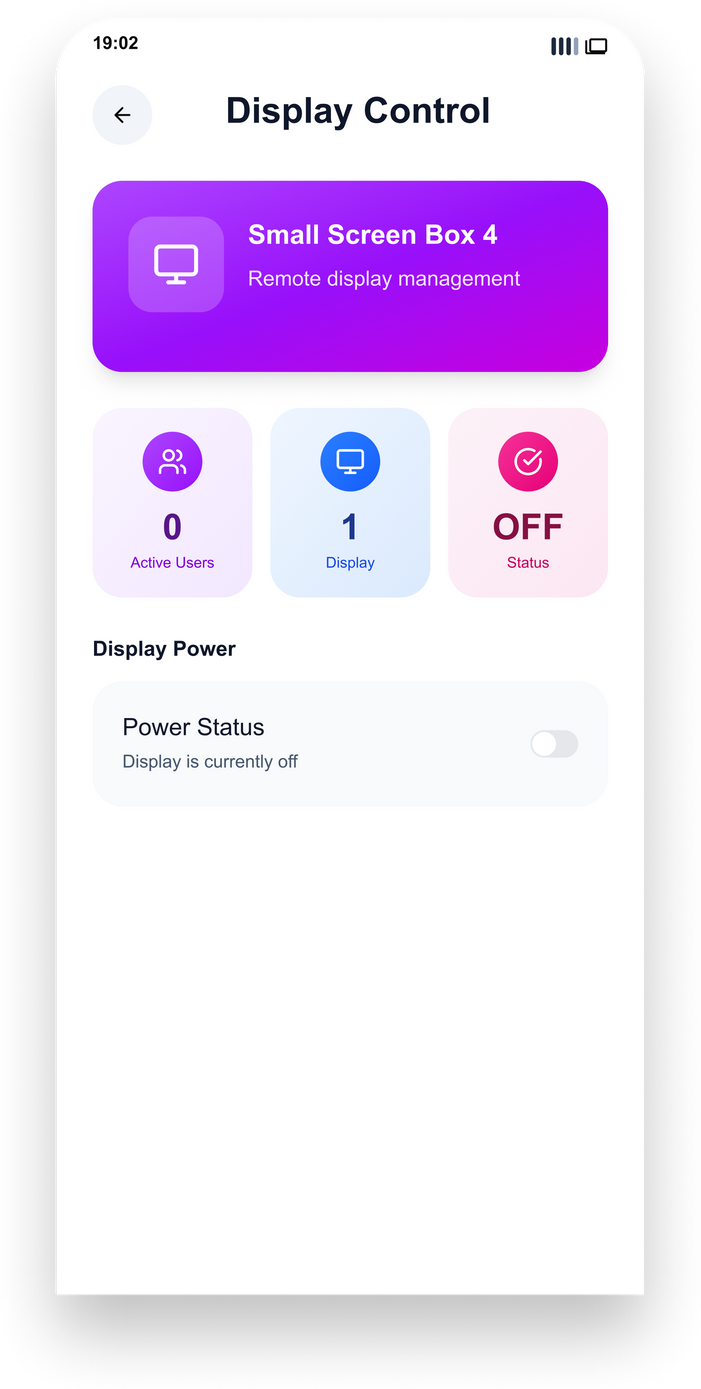This screenshot has height=1389, width=701.
Task: Tap the Remote display management subtitle
Action: click(x=384, y=279)
